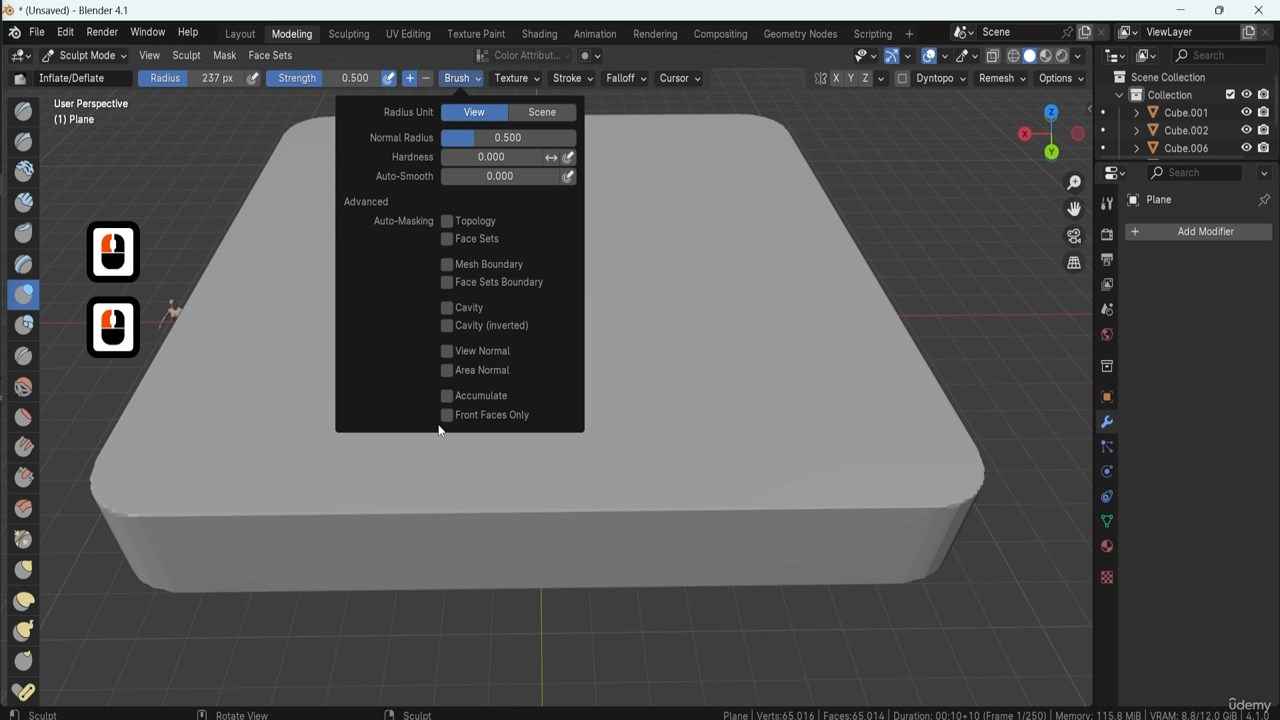Screen dimensions: 1280x720
Task: Select the Scrape brush tool
Action: pyautogui.click(x=24, y=477)
